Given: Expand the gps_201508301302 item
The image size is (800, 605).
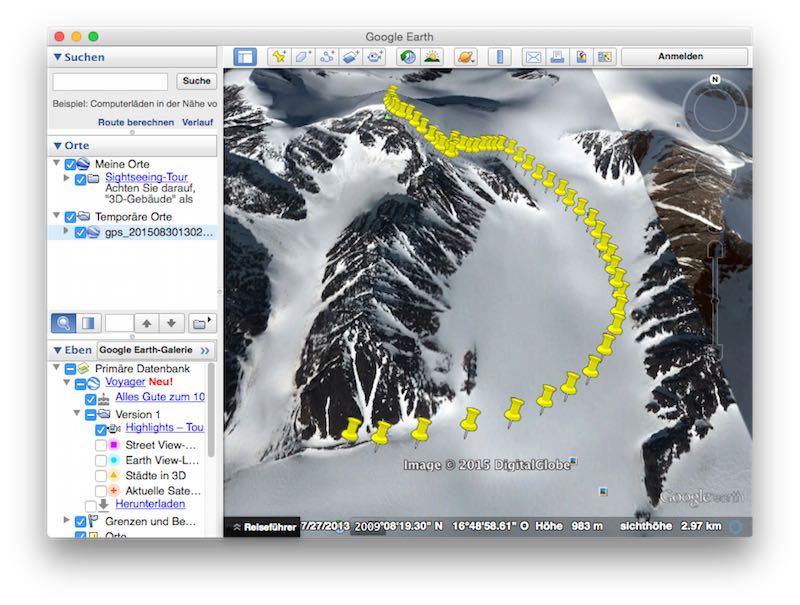Looking at the screenshot, I should (66, 231).
